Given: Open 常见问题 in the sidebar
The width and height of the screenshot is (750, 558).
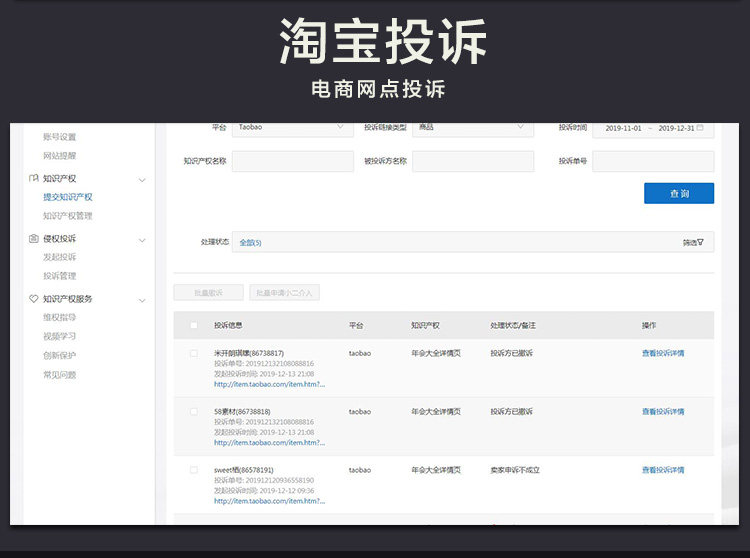Looking at the screenshot, I should point(60,375).
